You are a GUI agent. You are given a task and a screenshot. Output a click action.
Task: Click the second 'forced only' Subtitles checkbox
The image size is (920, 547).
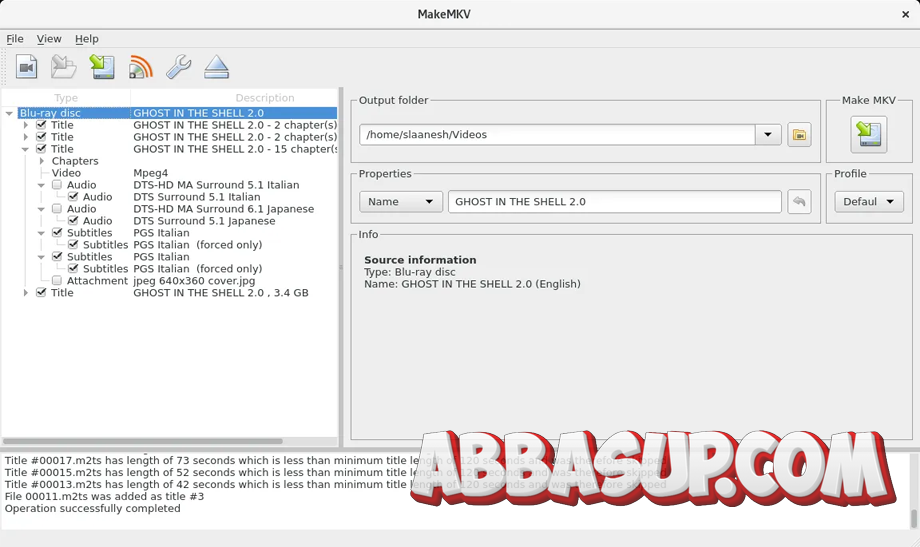click(x=73, y=269)
